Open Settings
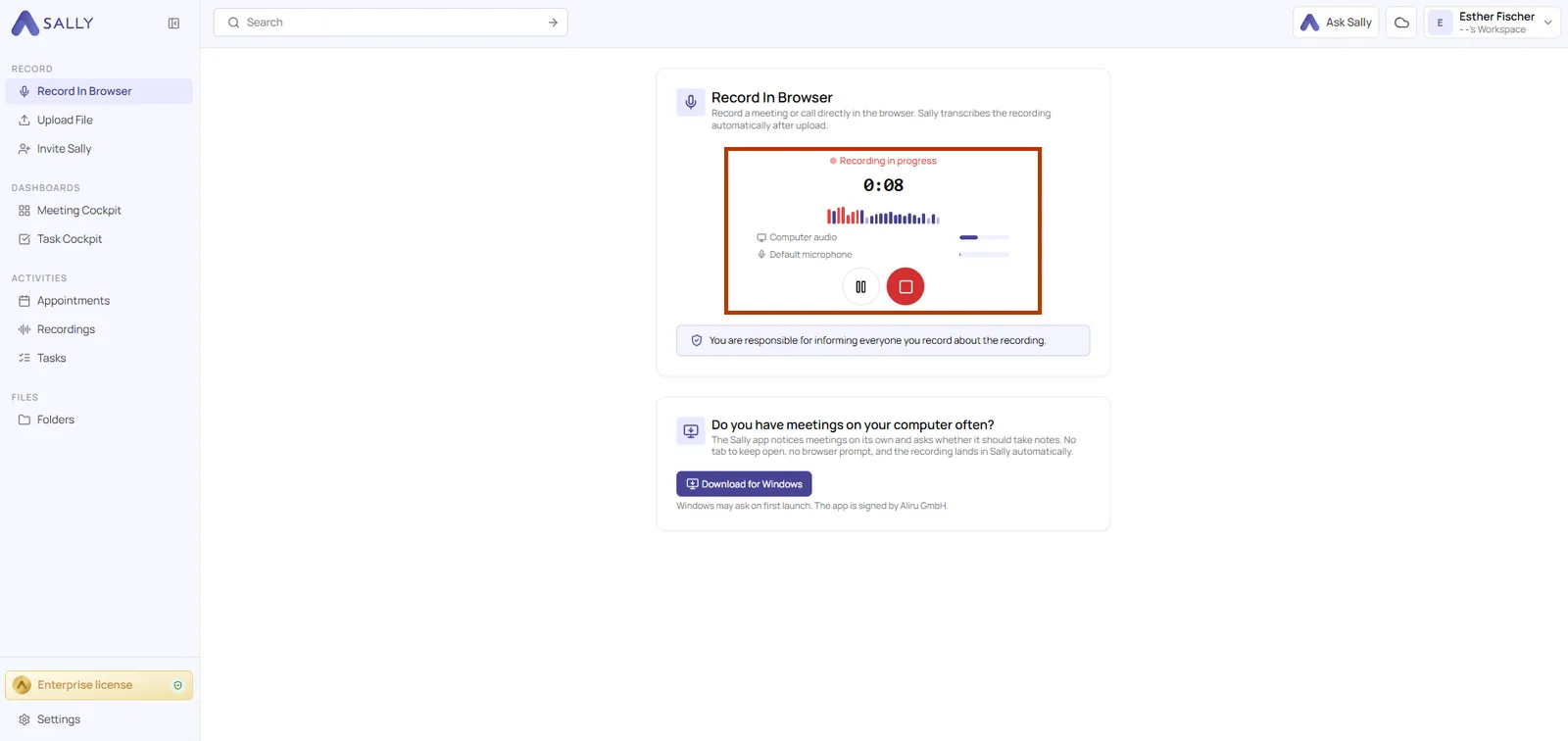 tap(99, 719)
